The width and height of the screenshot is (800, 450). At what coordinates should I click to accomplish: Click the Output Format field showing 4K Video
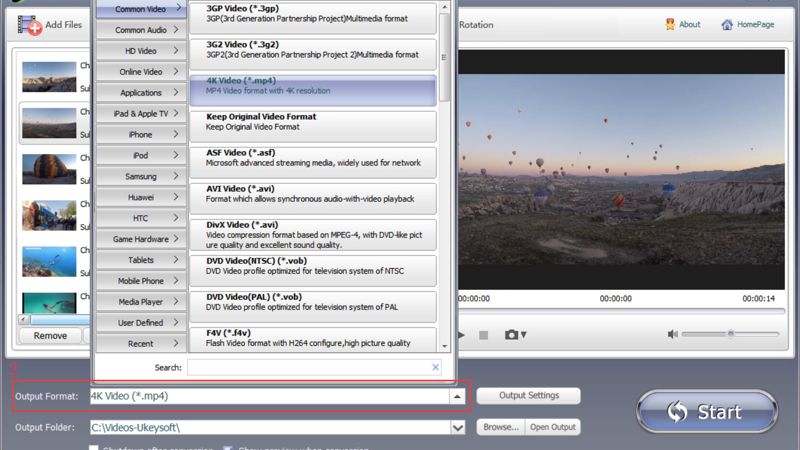pos(269,396)
